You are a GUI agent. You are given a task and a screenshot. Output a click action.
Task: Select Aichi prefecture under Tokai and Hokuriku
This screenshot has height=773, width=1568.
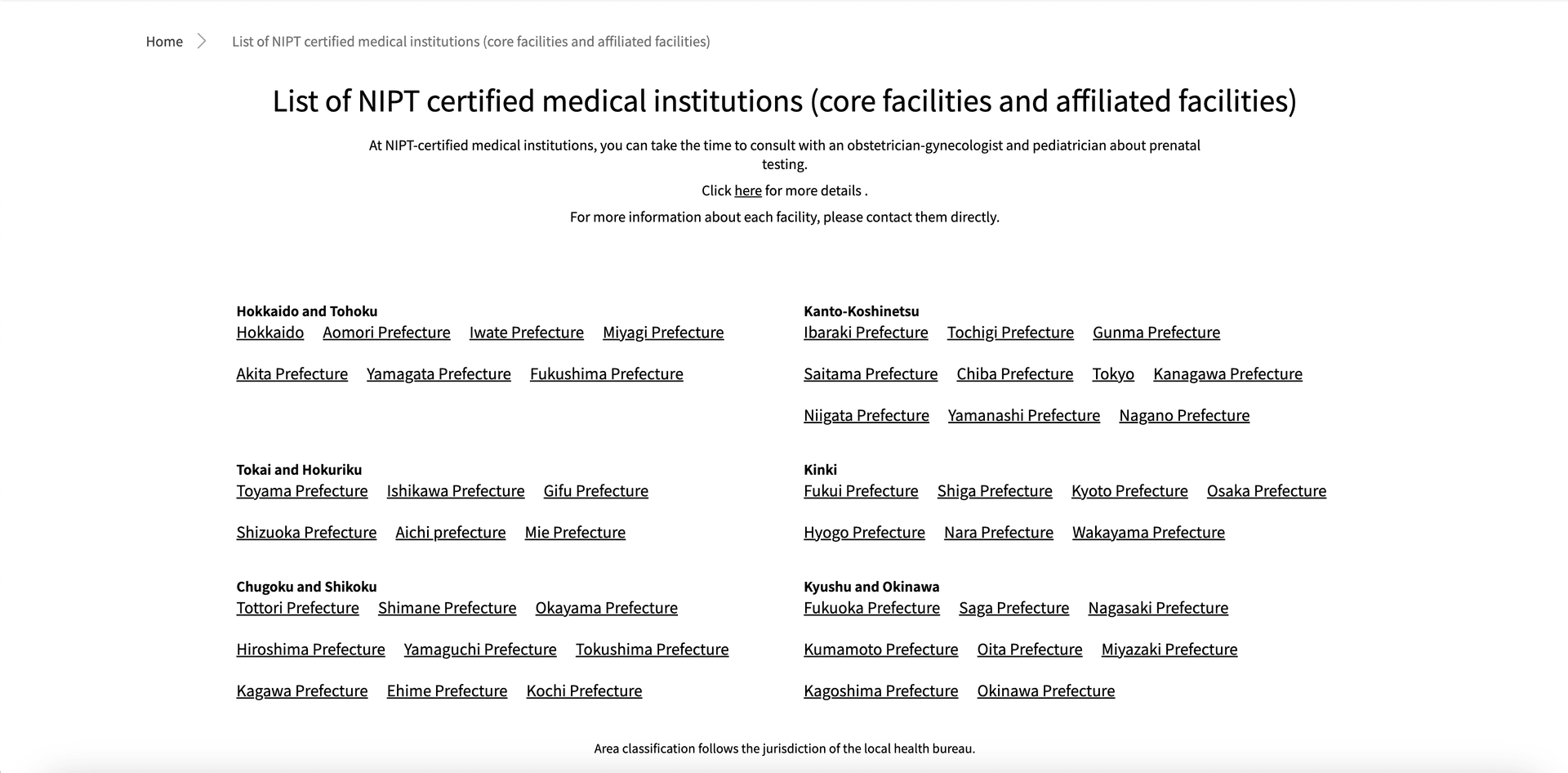pyautogui.click(x=450, y=532)
